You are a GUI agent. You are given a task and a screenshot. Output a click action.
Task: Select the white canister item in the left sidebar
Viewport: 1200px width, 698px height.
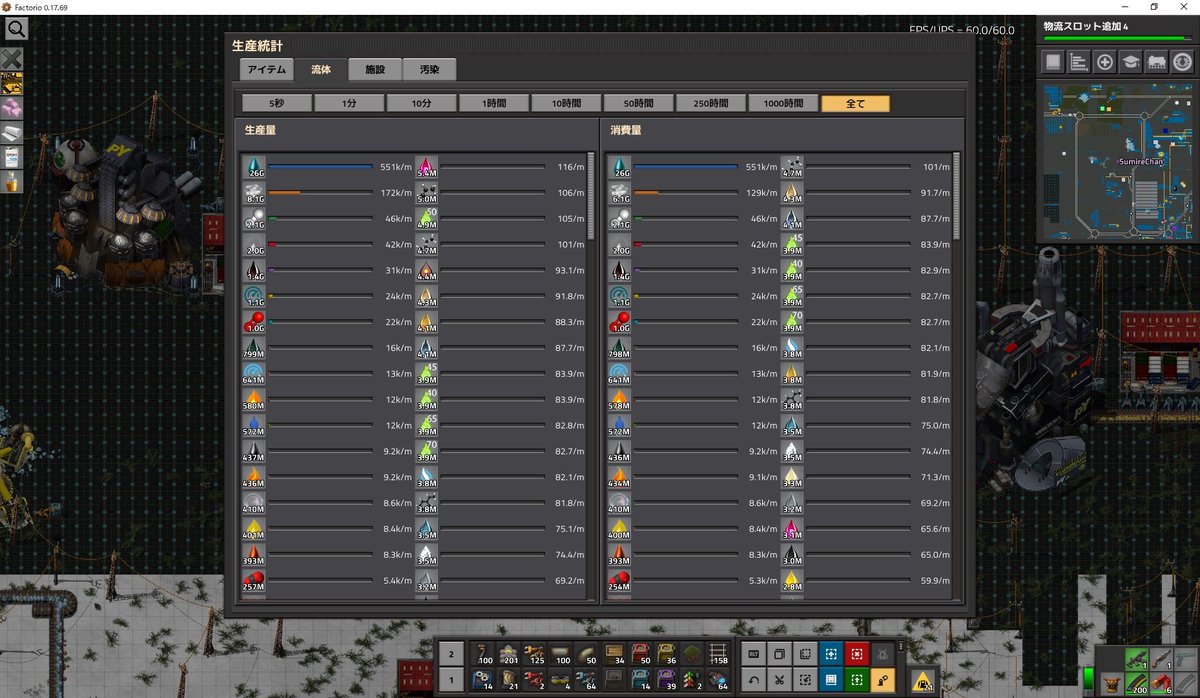(x=13, y=156)
